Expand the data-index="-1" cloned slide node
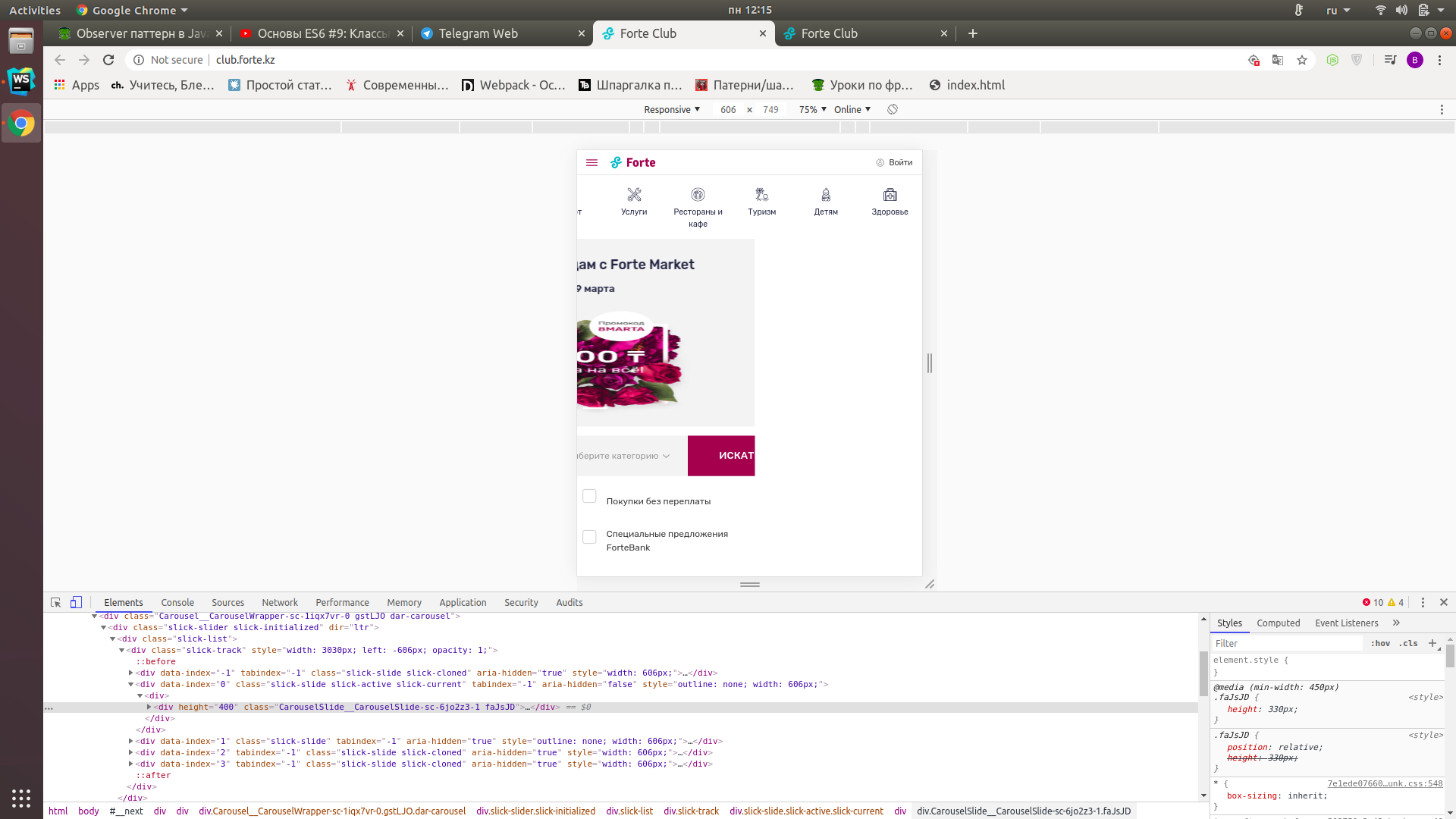The height and width of the screenshot is (819, 1456). [131, 673]
